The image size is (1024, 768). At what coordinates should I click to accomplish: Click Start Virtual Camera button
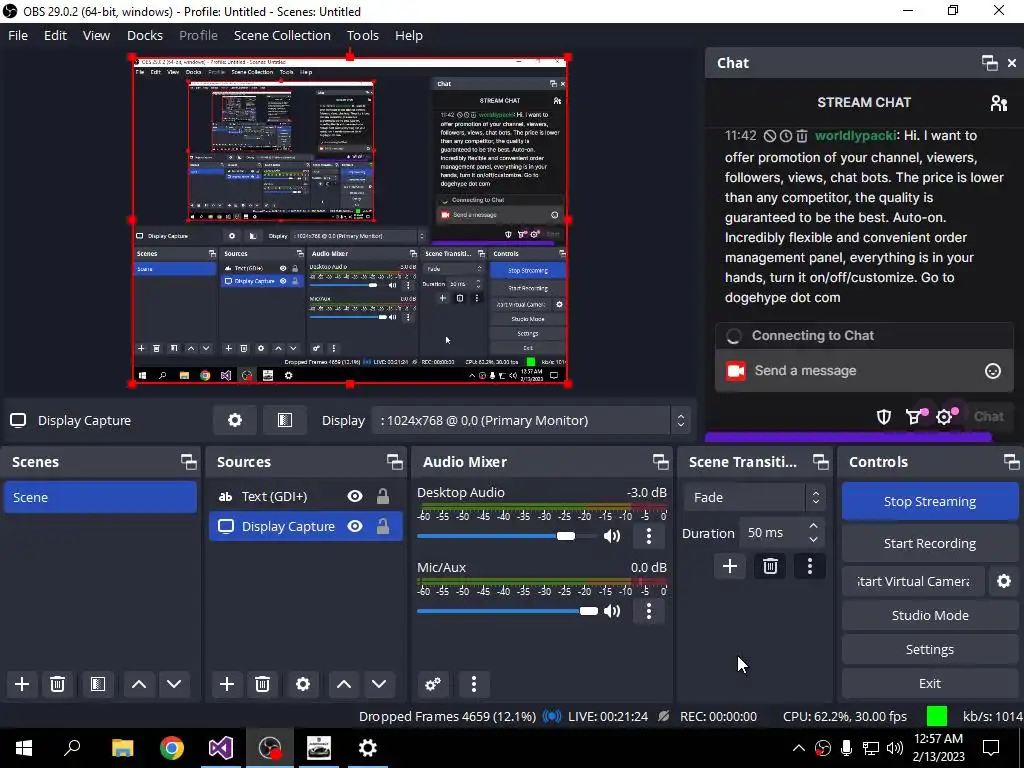913,581
